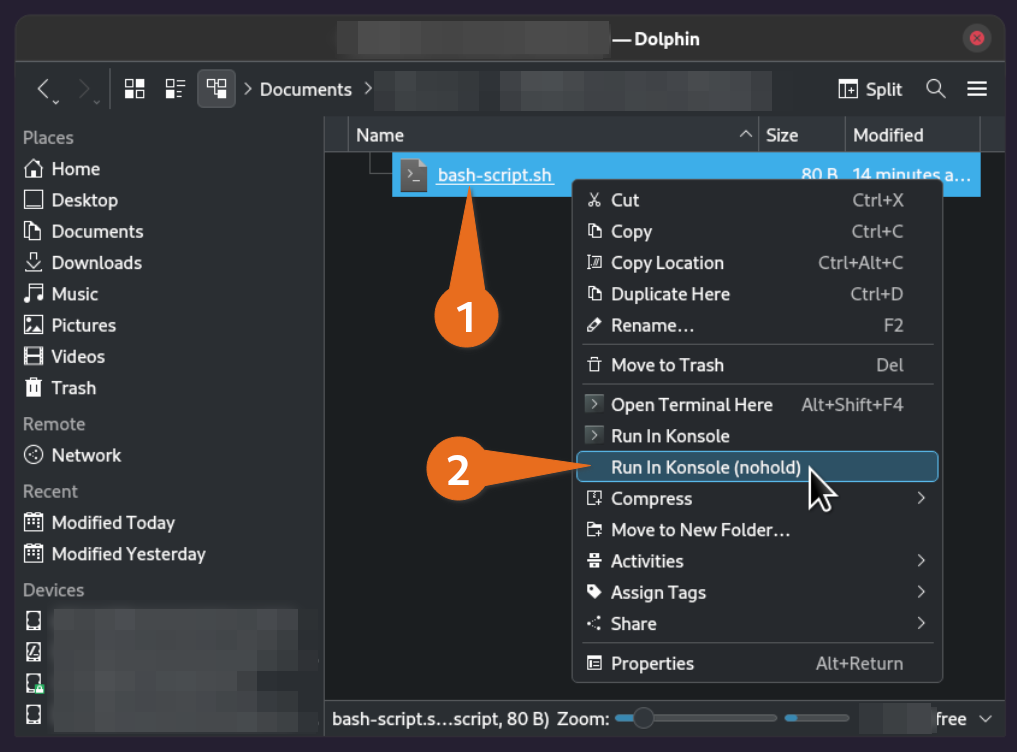Click the Trash bin icon

(33, 387)
